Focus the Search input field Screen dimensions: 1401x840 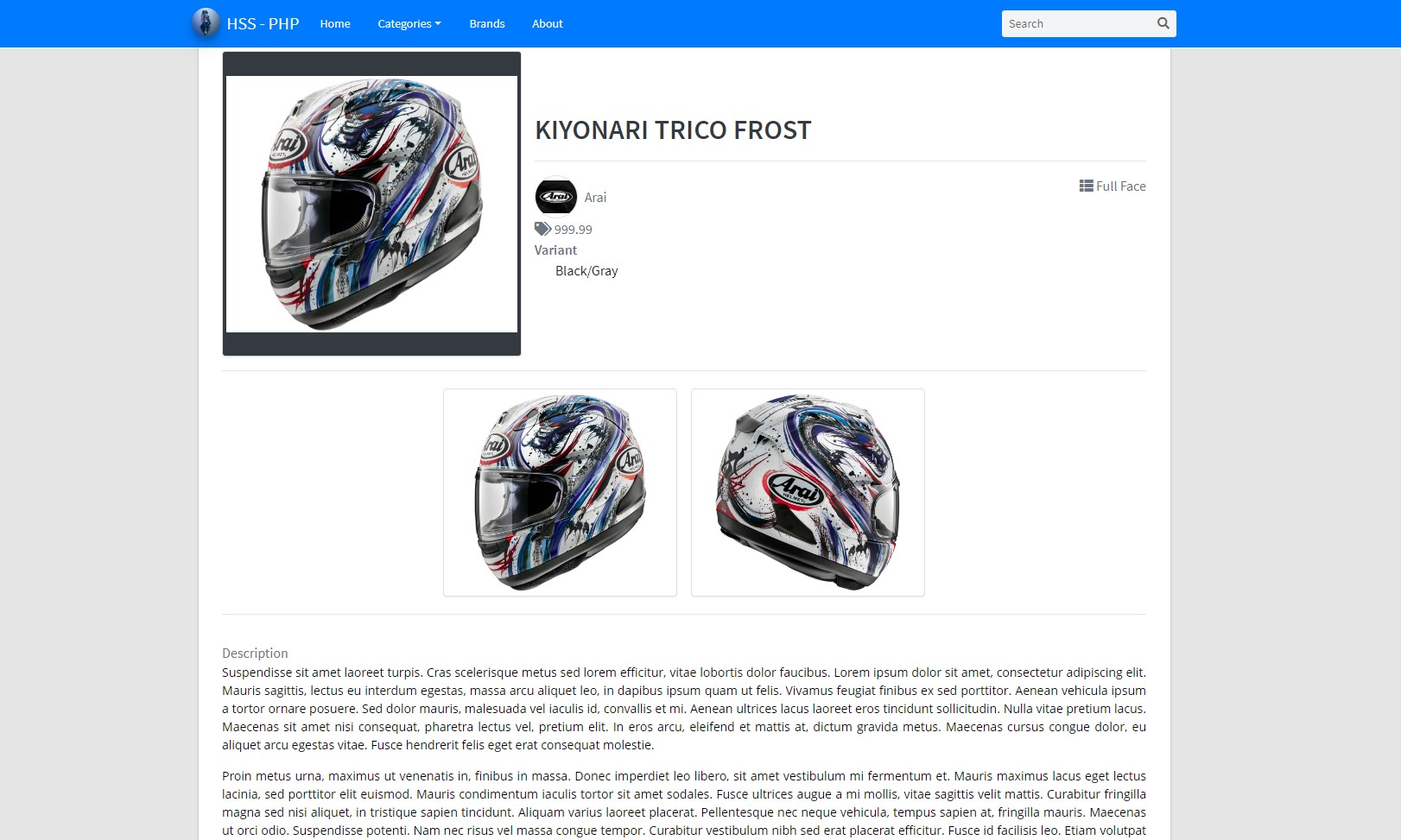[1078, 23]
